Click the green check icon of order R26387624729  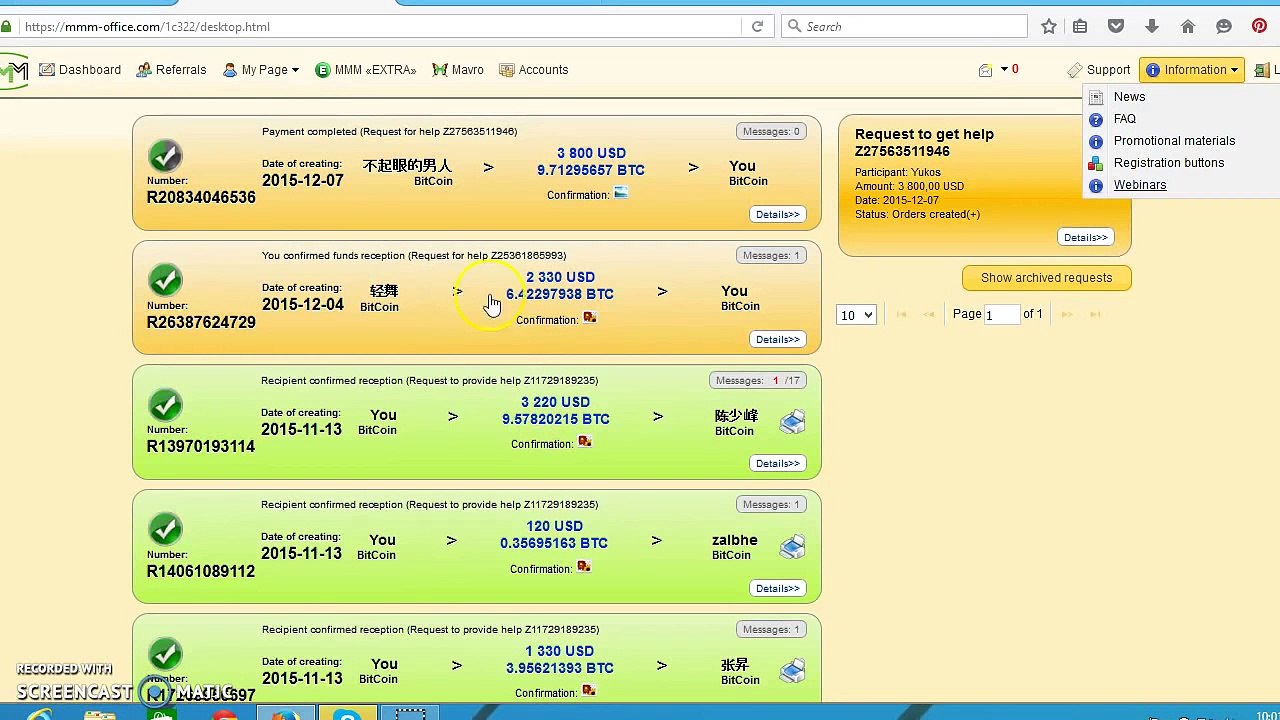tap(165, 280)
